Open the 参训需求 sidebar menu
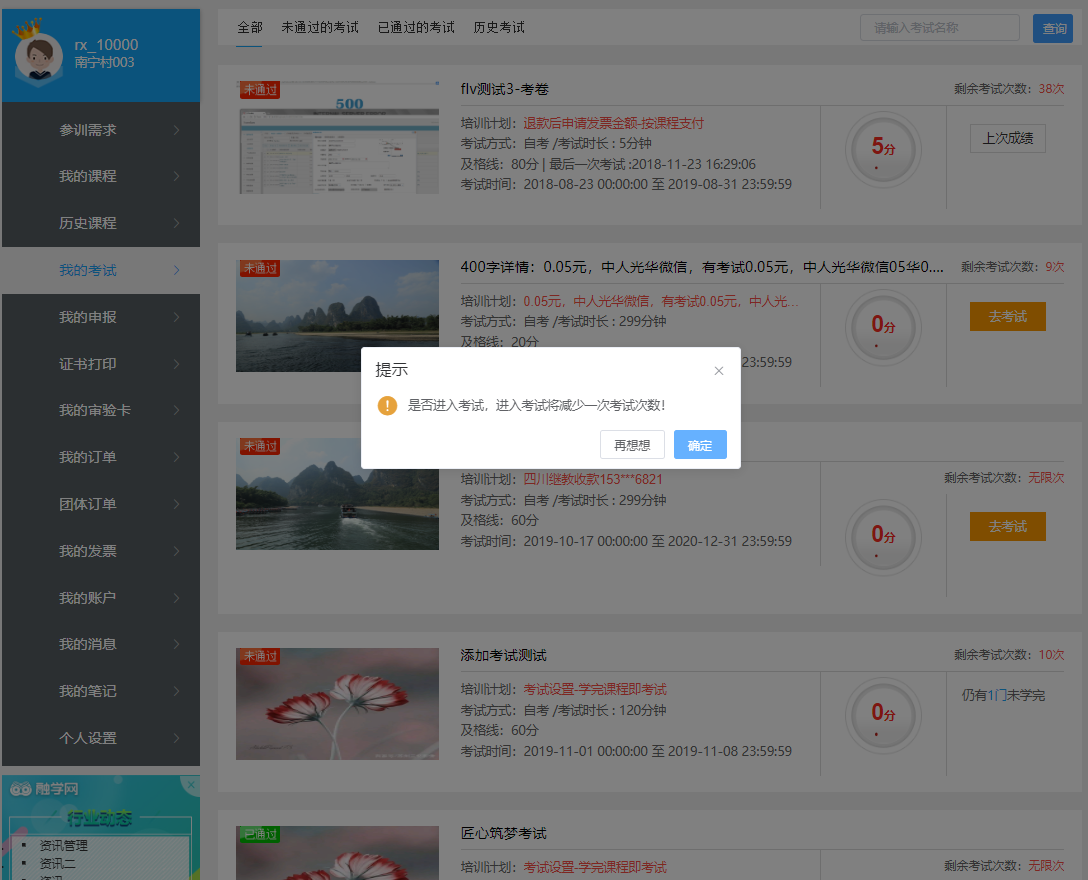This screenshot has width=1088, height=880. [x=101, y=130]
